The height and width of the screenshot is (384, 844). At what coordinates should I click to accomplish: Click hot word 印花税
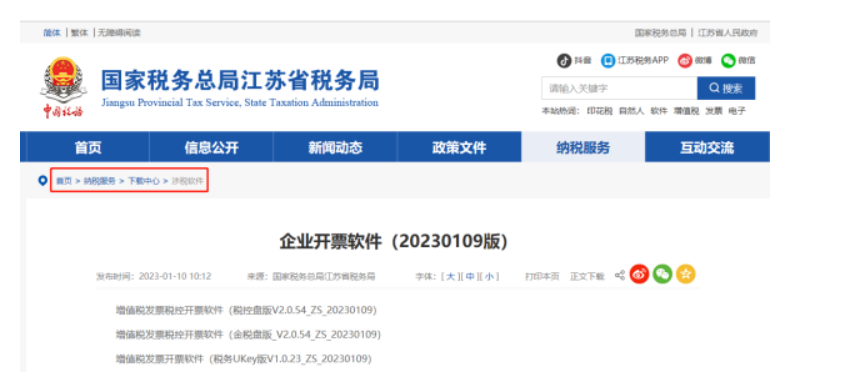point(600,111)
